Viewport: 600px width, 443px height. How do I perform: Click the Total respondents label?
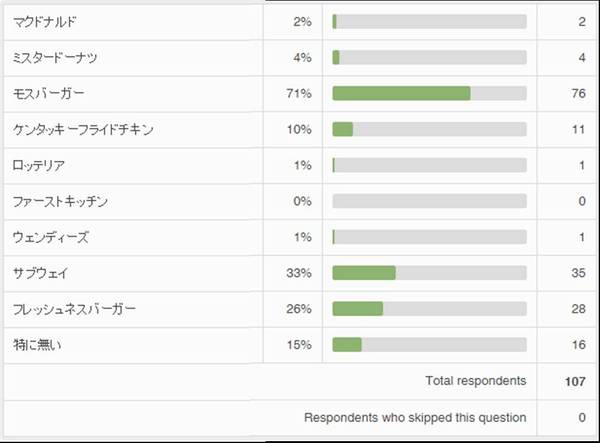[475, 381]
